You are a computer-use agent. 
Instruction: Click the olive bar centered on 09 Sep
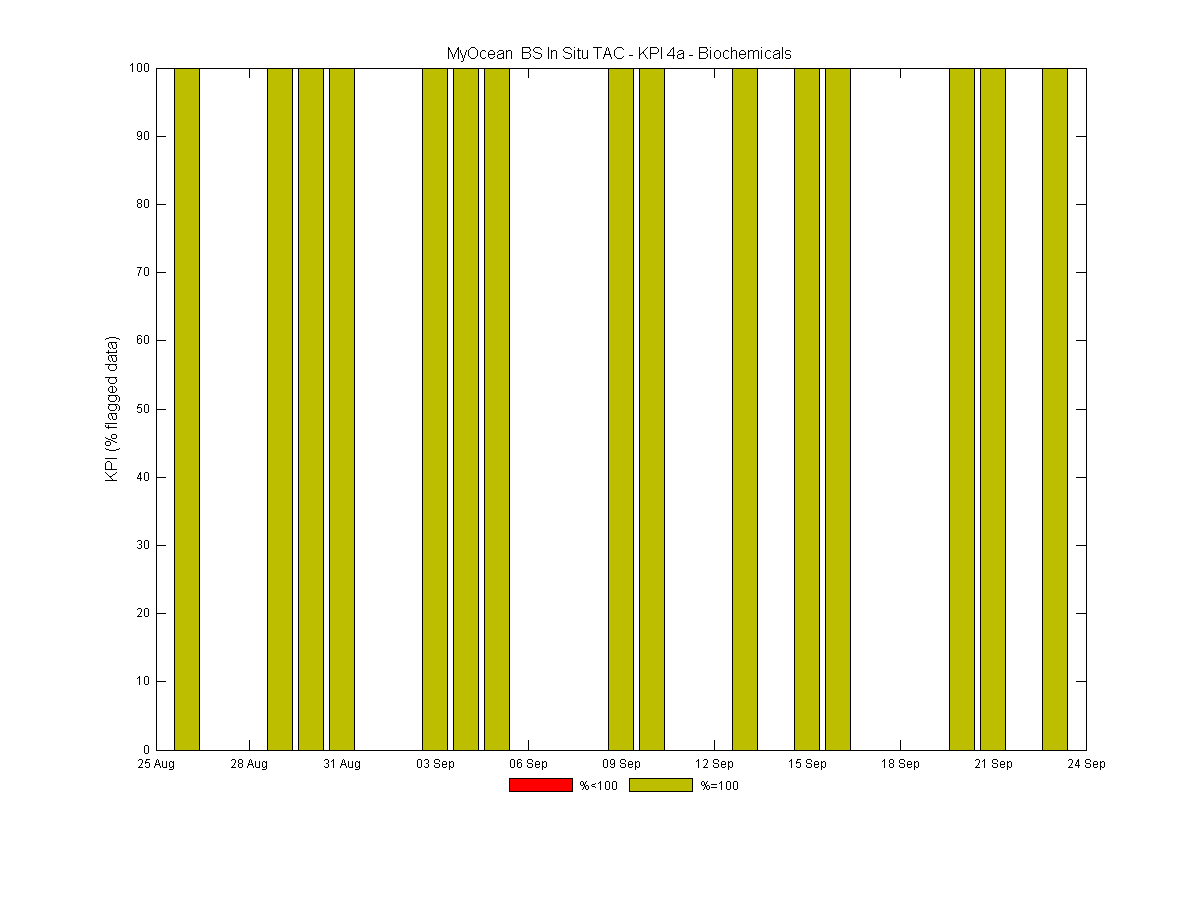click(621, 409)
